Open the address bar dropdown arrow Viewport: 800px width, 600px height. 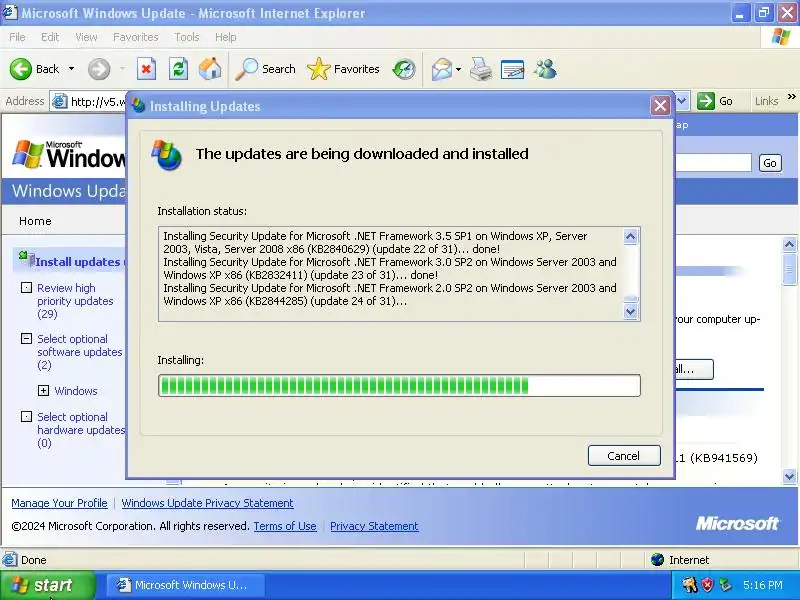(682, 101)
